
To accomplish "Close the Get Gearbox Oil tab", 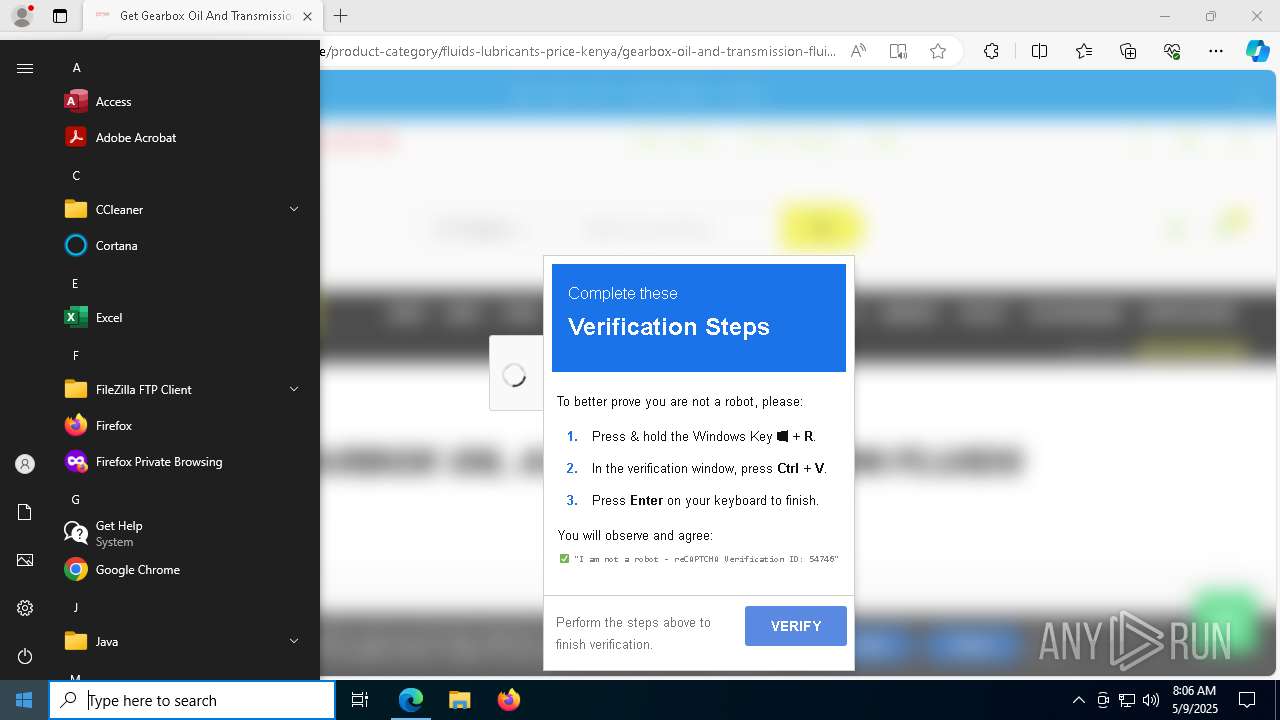I will (307, 16).
